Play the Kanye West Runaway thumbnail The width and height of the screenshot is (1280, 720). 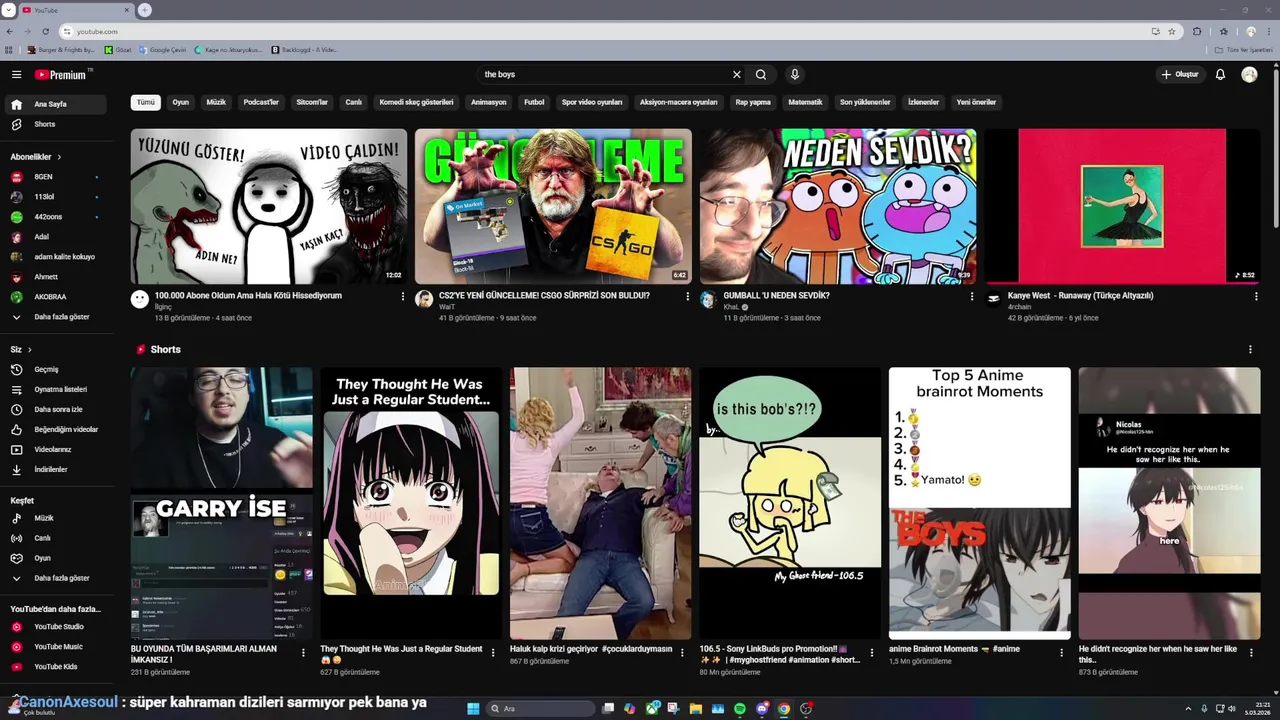[x=1122, y=206]
